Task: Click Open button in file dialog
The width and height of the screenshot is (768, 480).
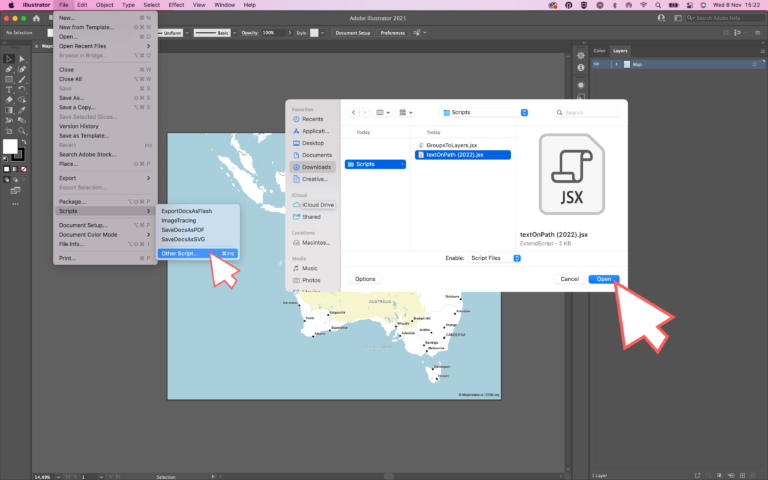Action: [603, 279]
